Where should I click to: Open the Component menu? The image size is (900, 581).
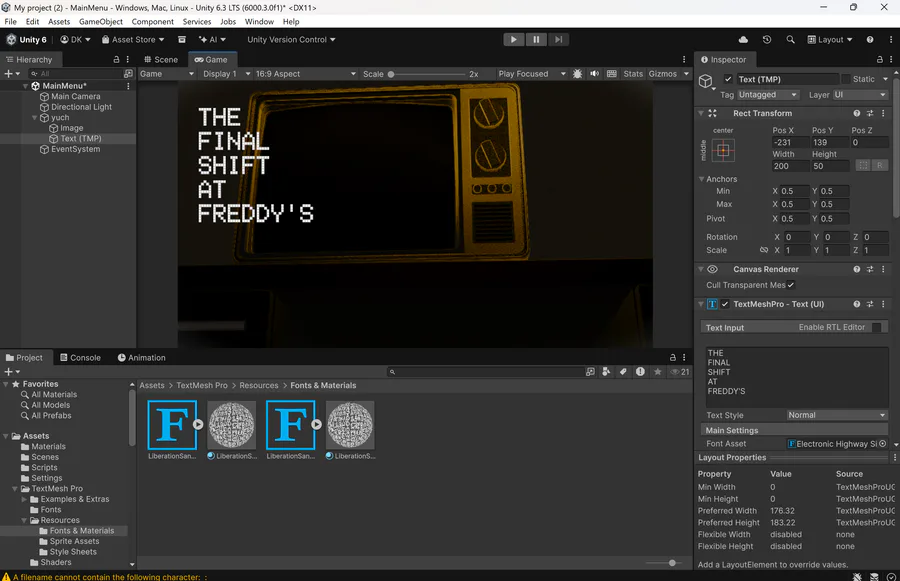click(152, 21)
